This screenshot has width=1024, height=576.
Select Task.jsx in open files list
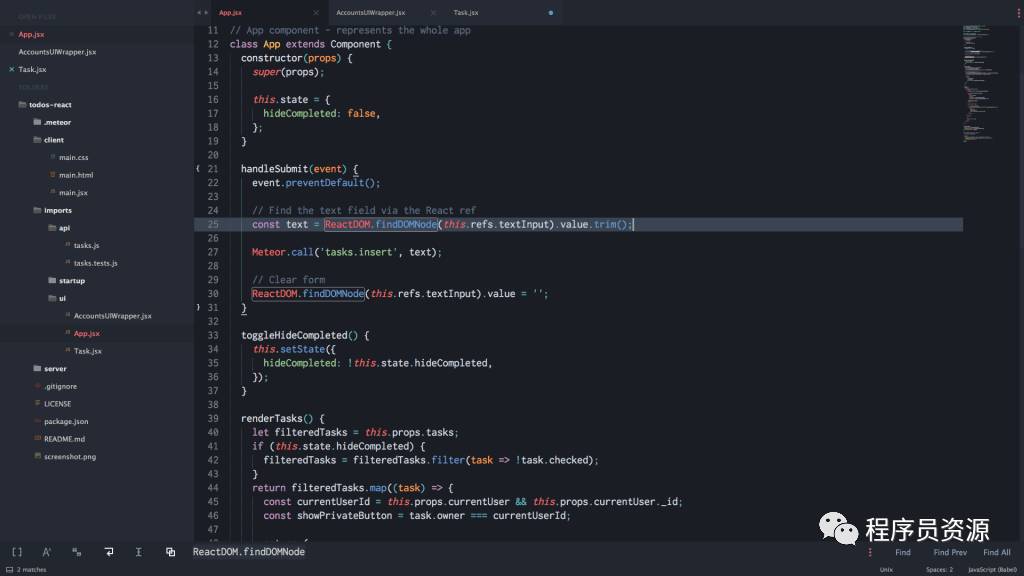coord(32,69)
